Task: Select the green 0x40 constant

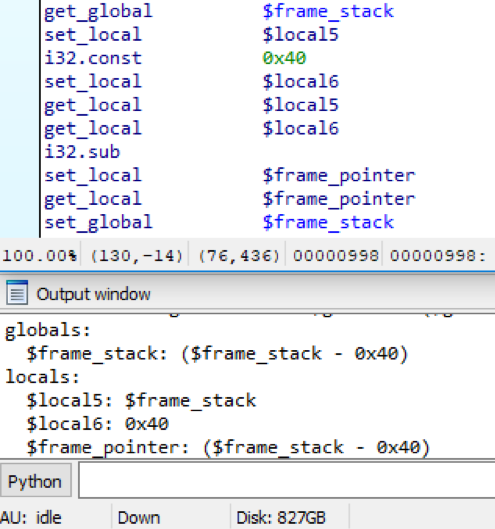Action: pyautogui.click(x=284, y=58)
